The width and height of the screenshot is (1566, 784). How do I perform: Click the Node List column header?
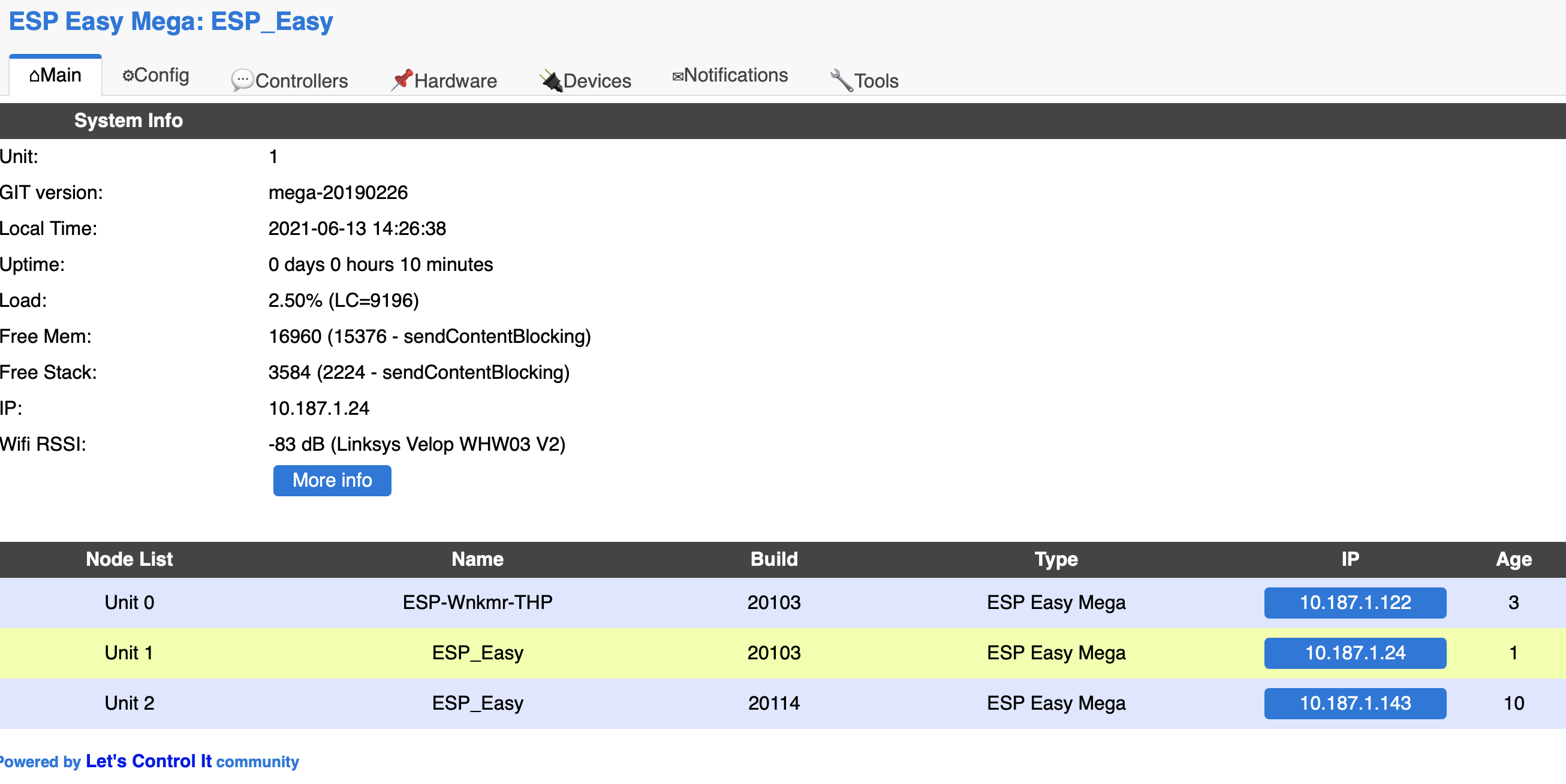(130, 559)
